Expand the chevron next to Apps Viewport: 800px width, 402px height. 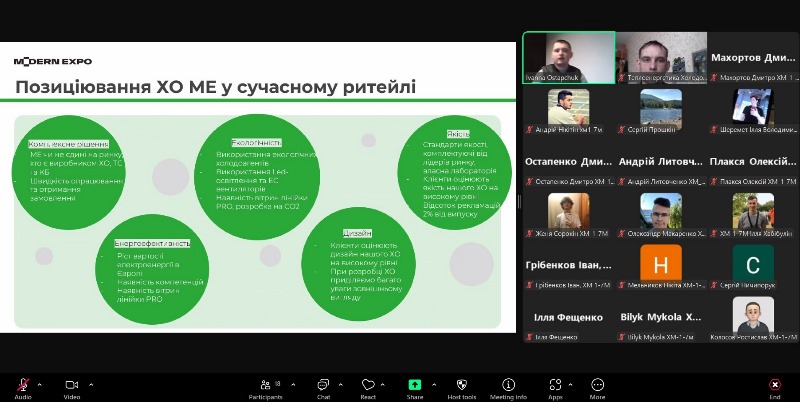pyautogui.click(x=570, y=385)
